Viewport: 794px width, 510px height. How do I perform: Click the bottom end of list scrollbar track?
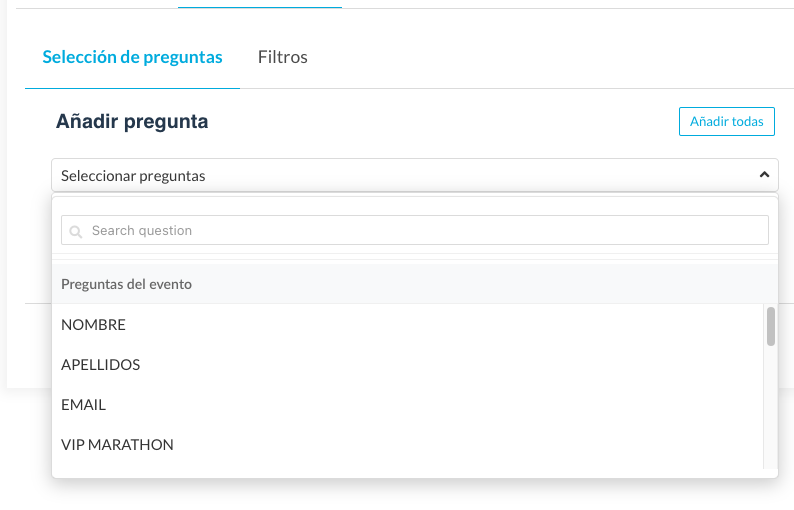[771, 463]
